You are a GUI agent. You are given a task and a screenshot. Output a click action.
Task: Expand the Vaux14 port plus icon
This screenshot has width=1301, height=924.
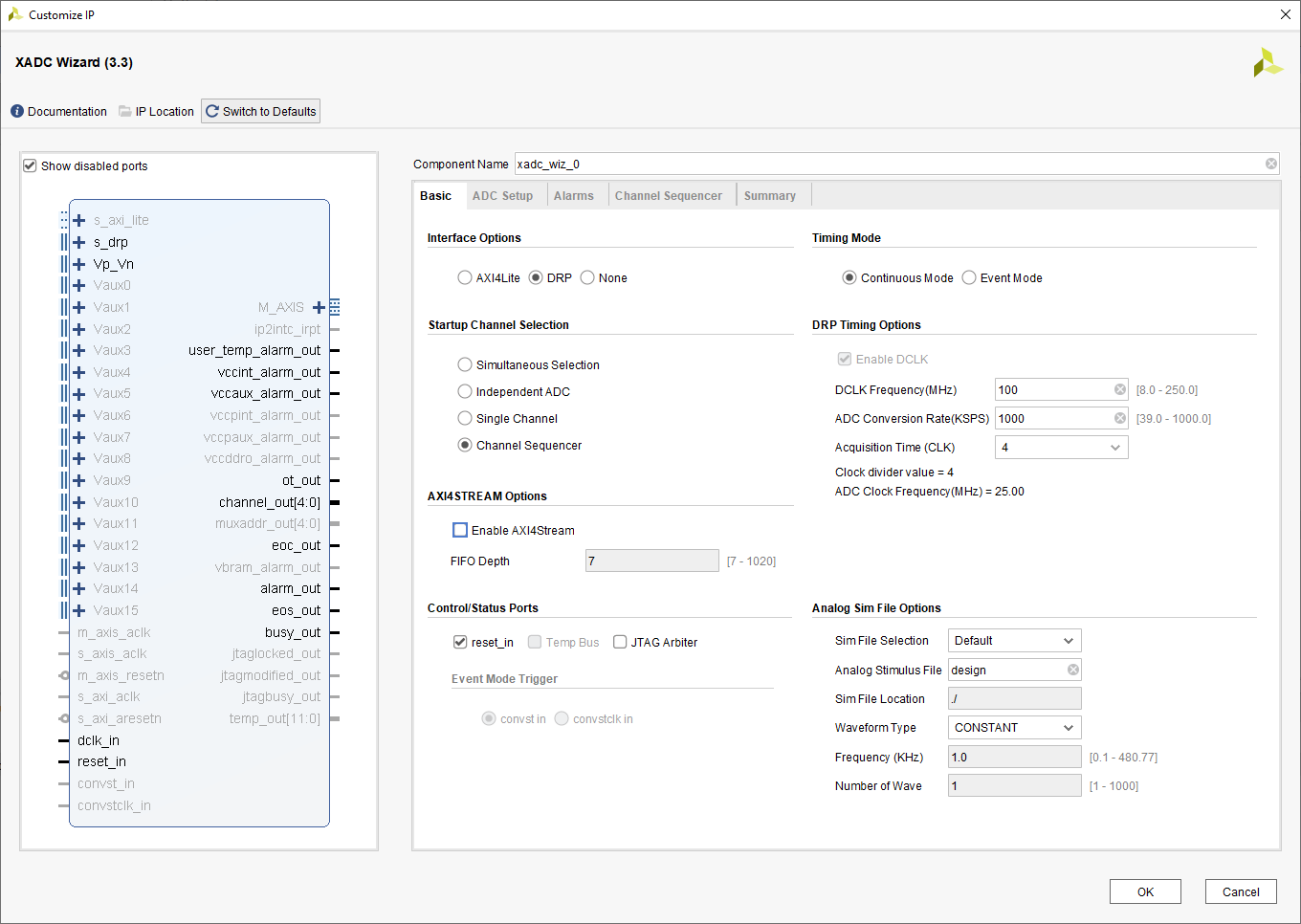pos(79,588)
